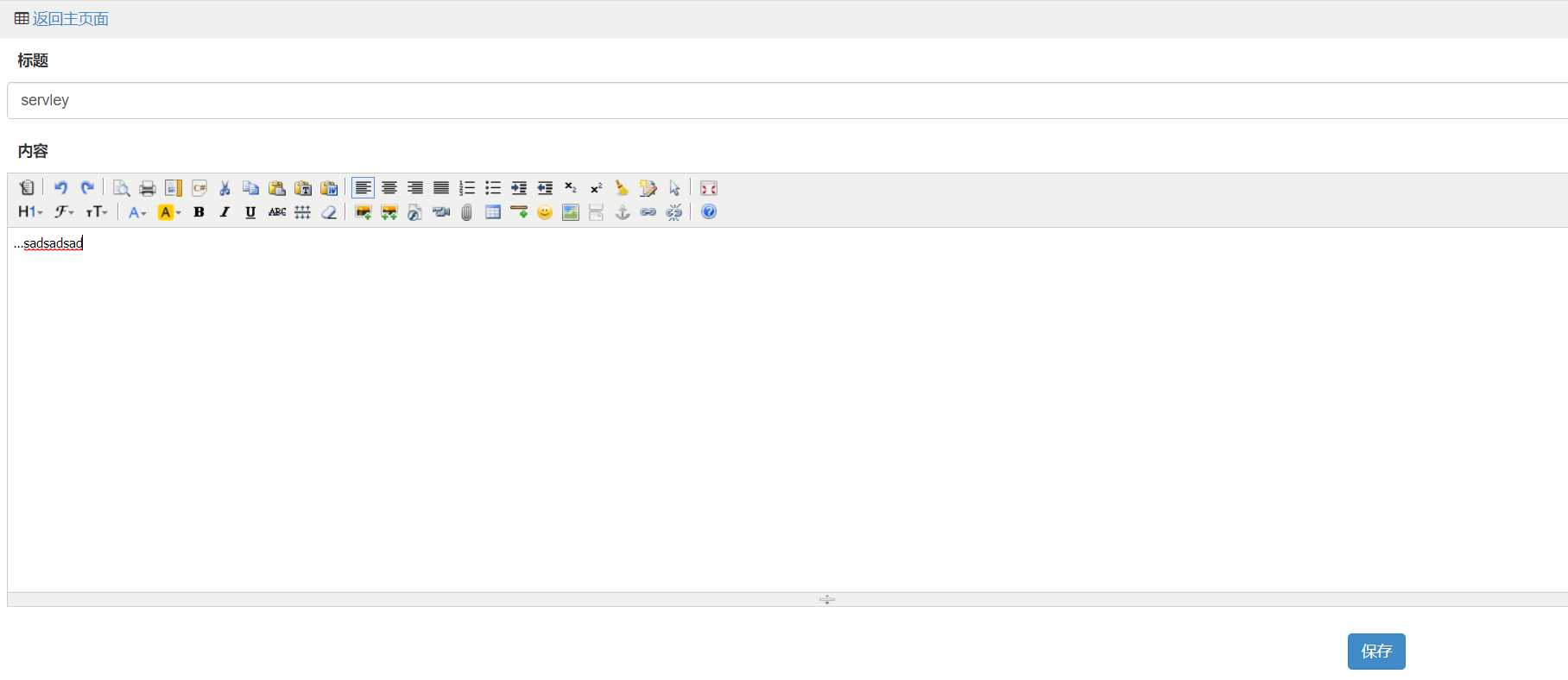Insert a code block icon
Image resolution: width=1568 pixels, height=680 pixels.
(199, 187)
